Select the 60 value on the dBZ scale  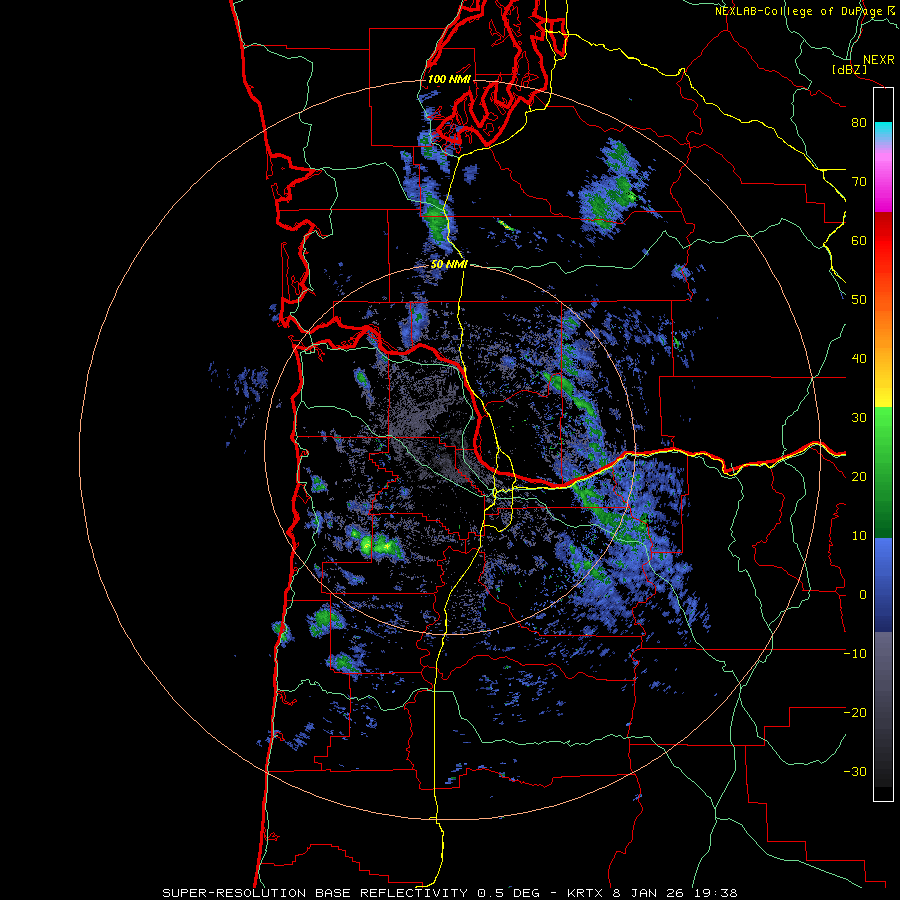[859, 241]
